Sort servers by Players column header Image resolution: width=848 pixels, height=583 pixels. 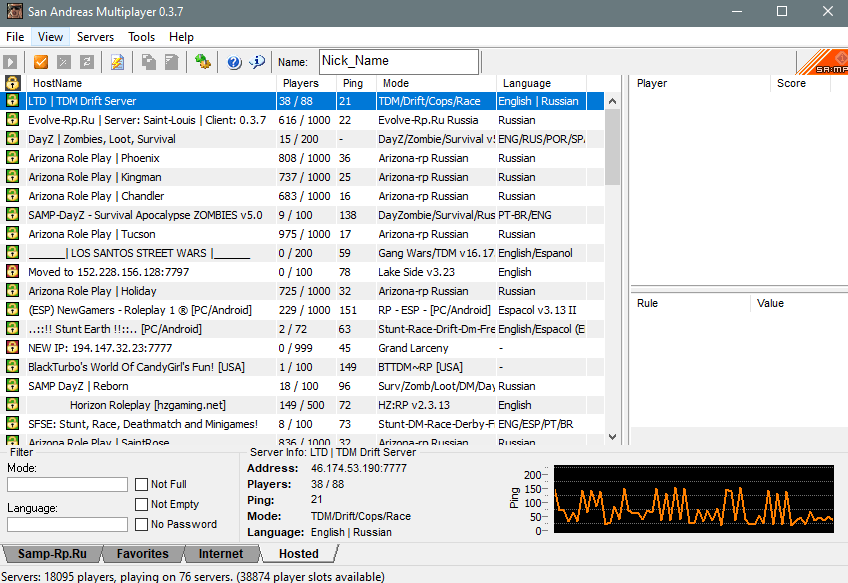307,83
